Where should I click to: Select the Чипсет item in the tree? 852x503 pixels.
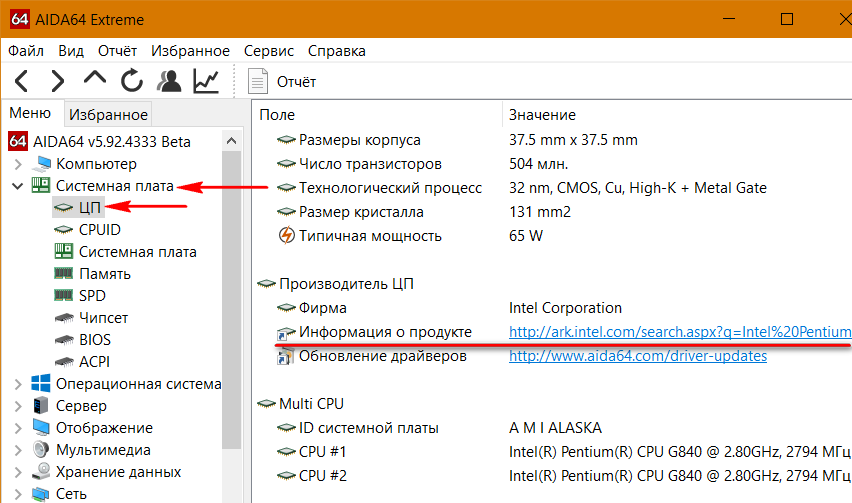(103, 318)
